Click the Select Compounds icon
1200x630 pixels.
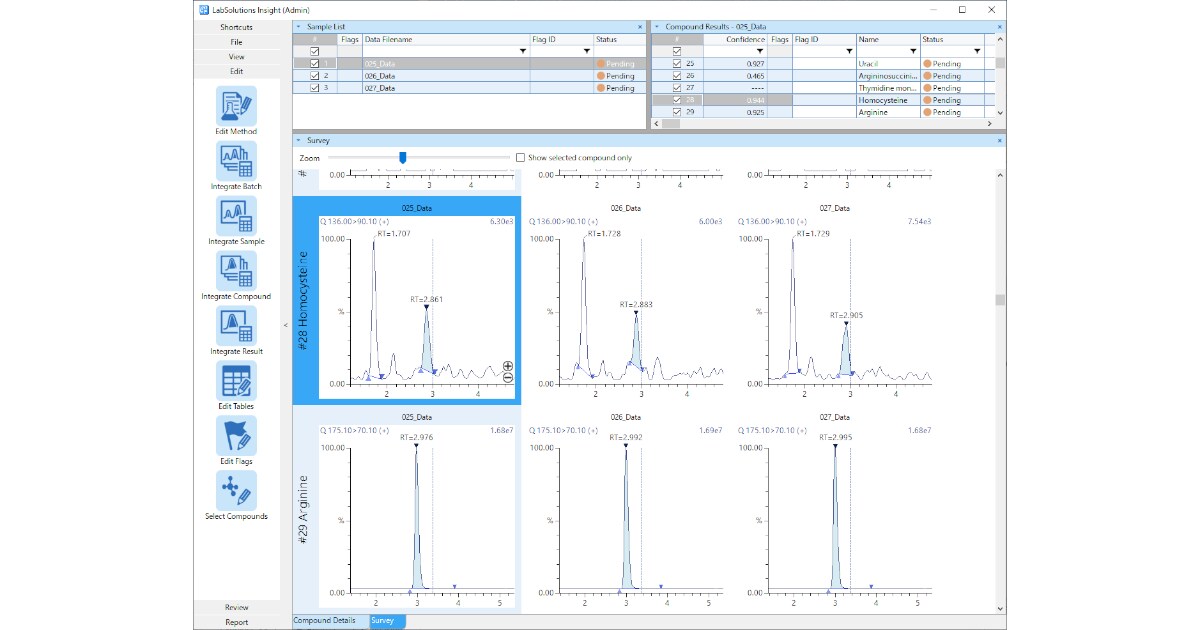(x=236, y=491)
